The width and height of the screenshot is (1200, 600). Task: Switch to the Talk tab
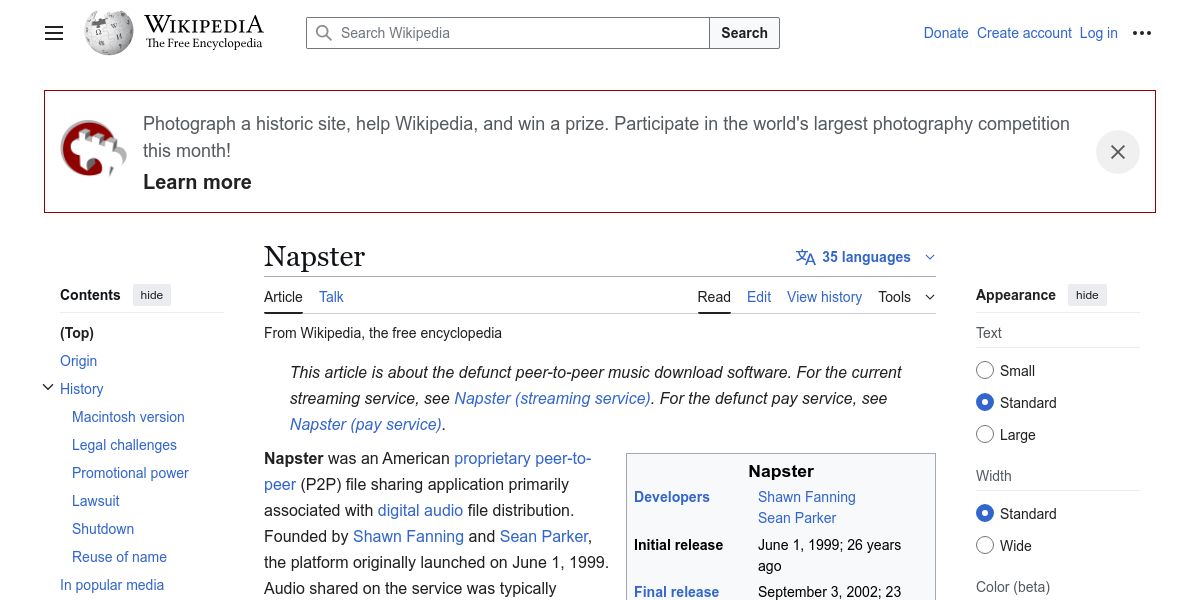click(x=331, y=297)
